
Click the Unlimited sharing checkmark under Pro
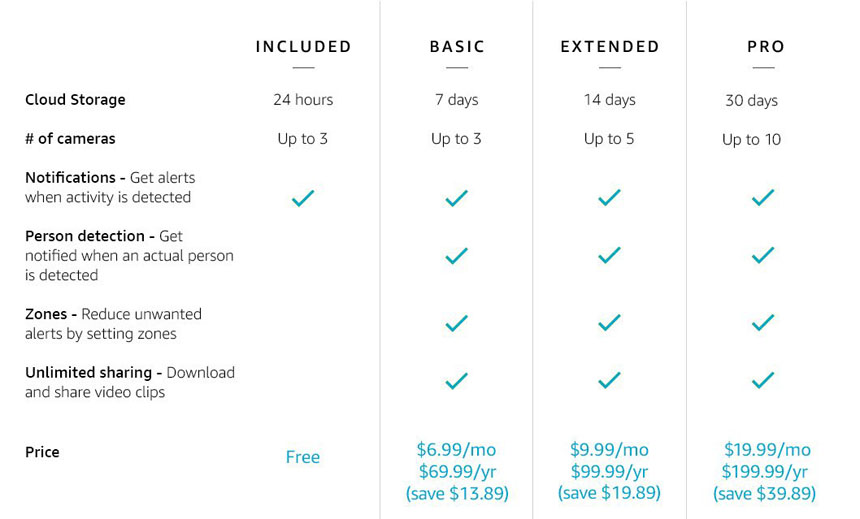point(763,380)
